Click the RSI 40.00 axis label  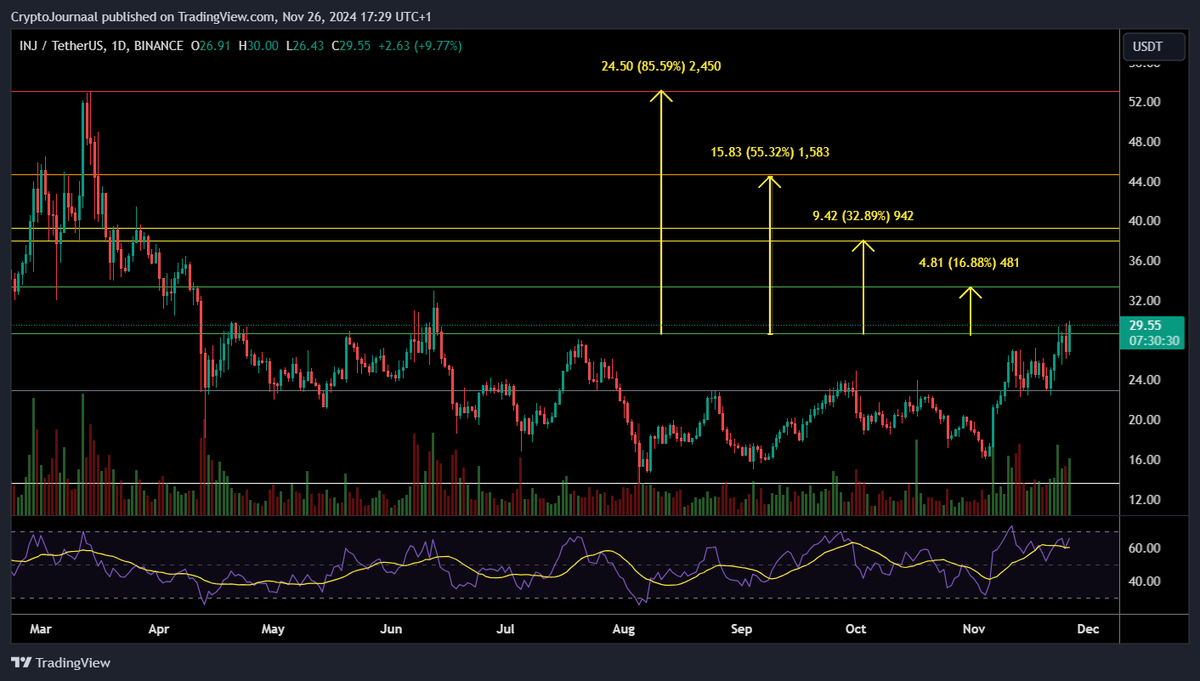[1145, 581]
